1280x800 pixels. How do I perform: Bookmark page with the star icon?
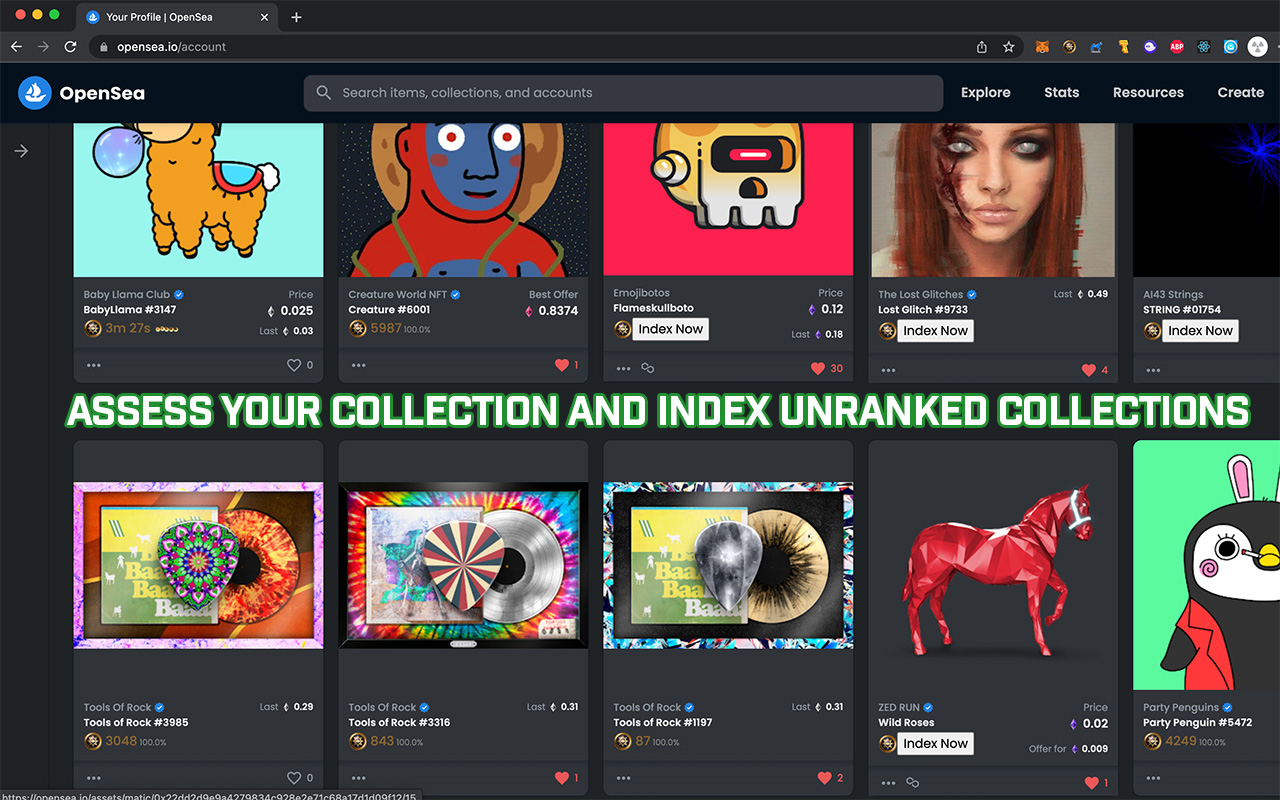[1009, 47]
